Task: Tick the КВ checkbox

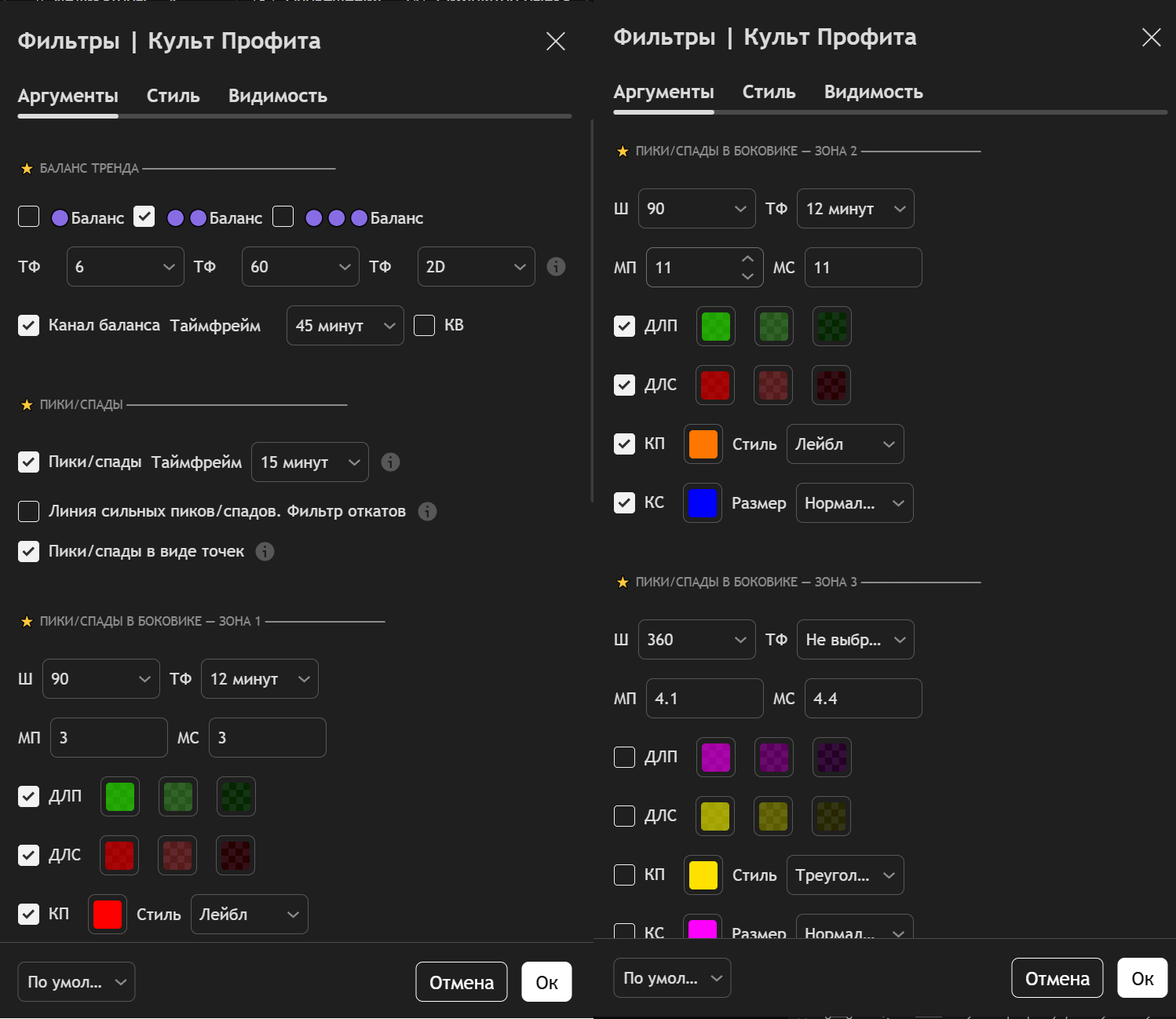Action: click(x=424, y=326)
